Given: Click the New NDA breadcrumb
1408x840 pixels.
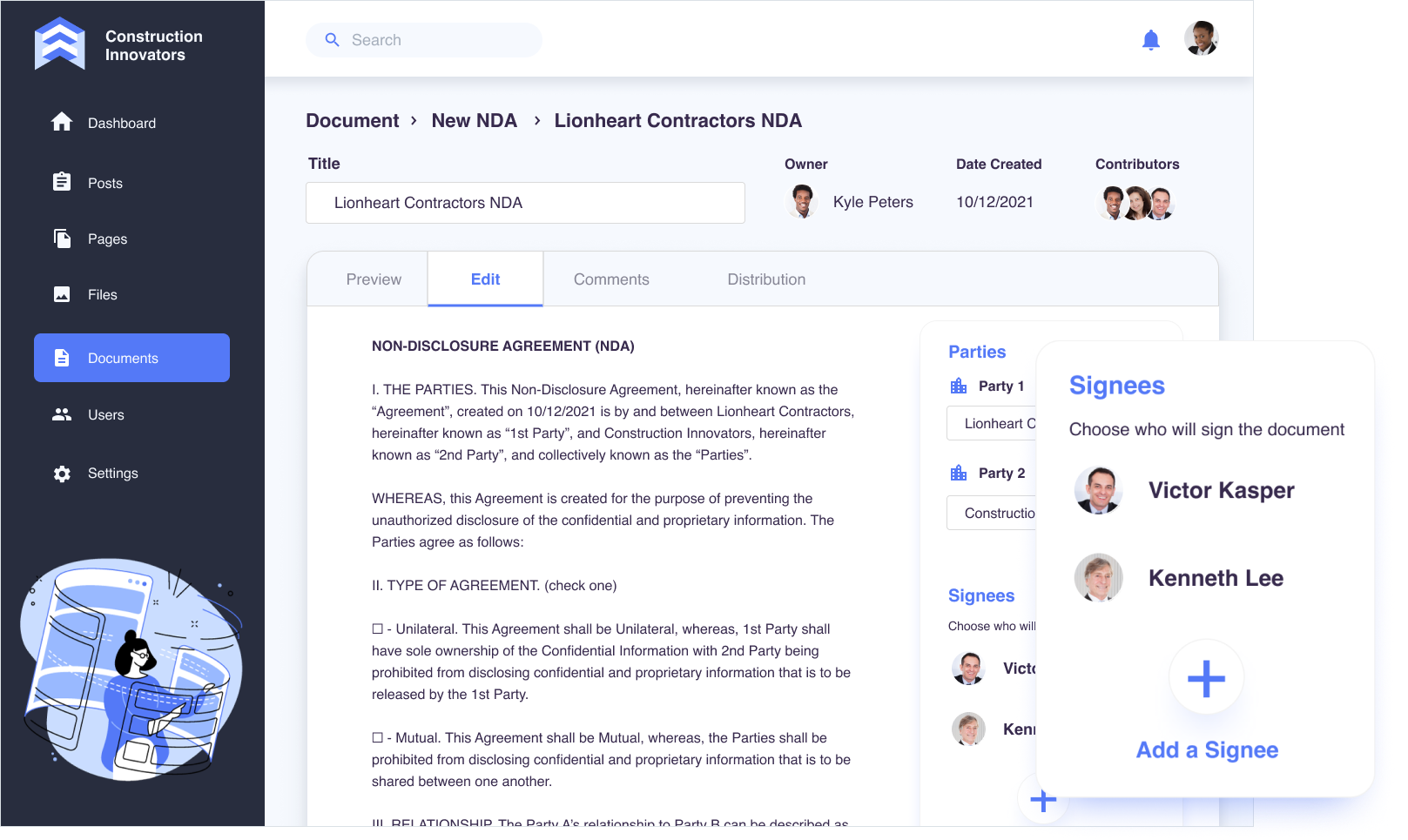Looking at the screenshot, I should click(x=474, y=121).
